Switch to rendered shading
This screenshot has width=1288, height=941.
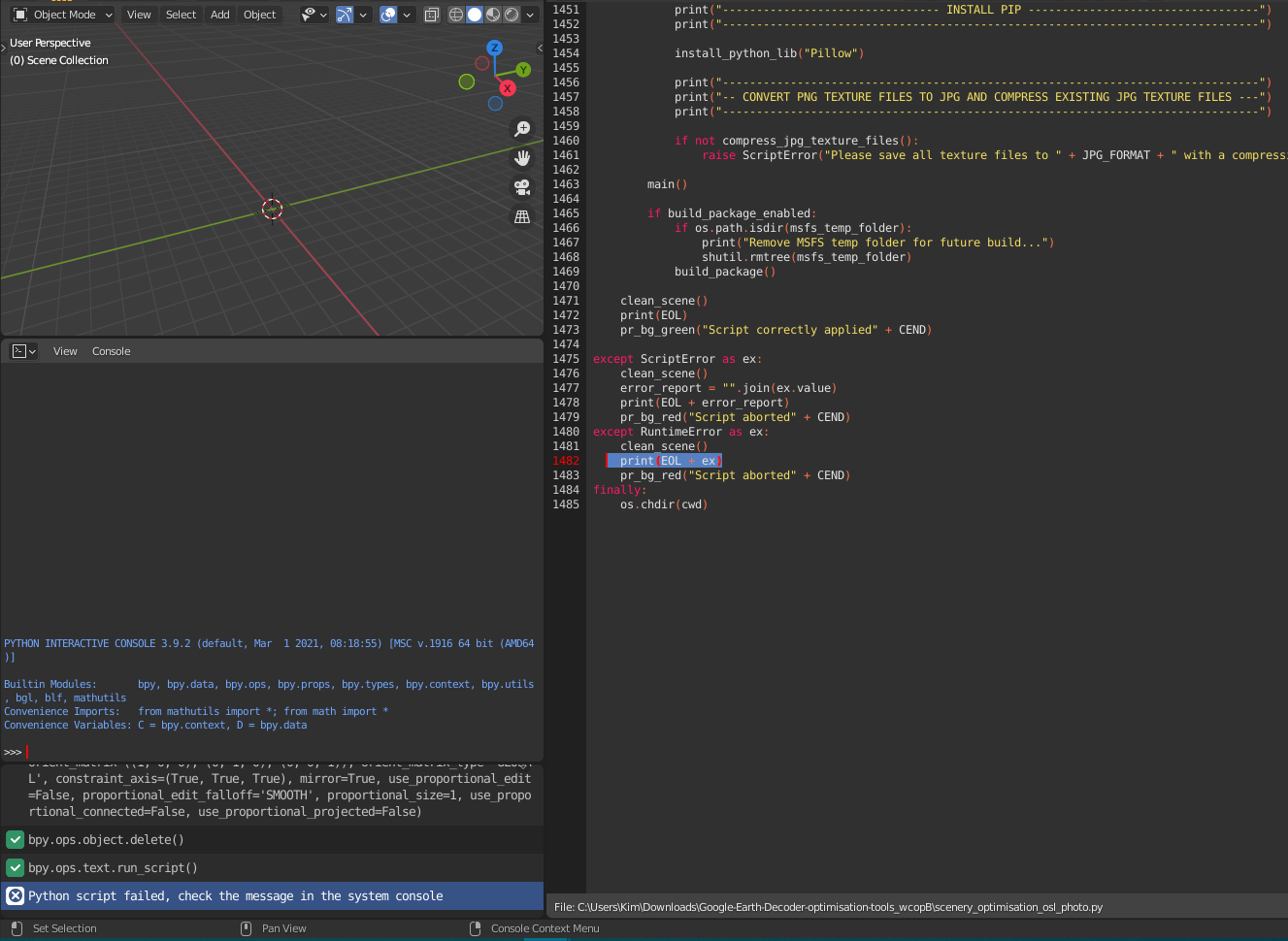tap(512, 15)
